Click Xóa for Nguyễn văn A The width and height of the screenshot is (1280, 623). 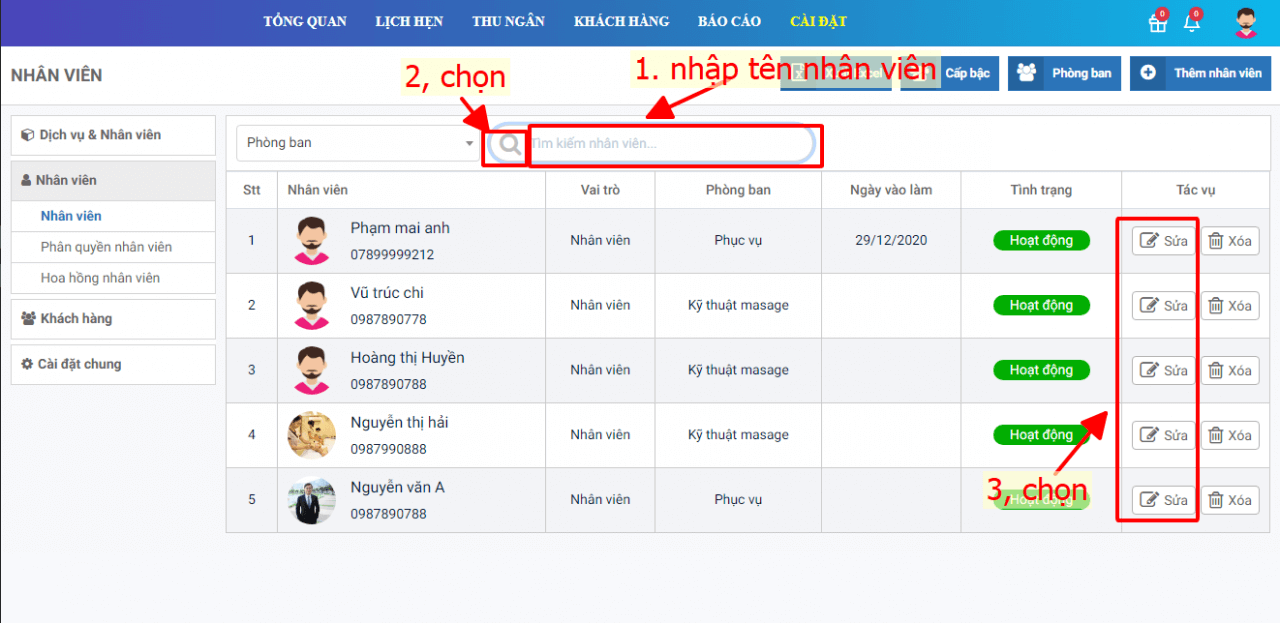(x=1229, y=500)
